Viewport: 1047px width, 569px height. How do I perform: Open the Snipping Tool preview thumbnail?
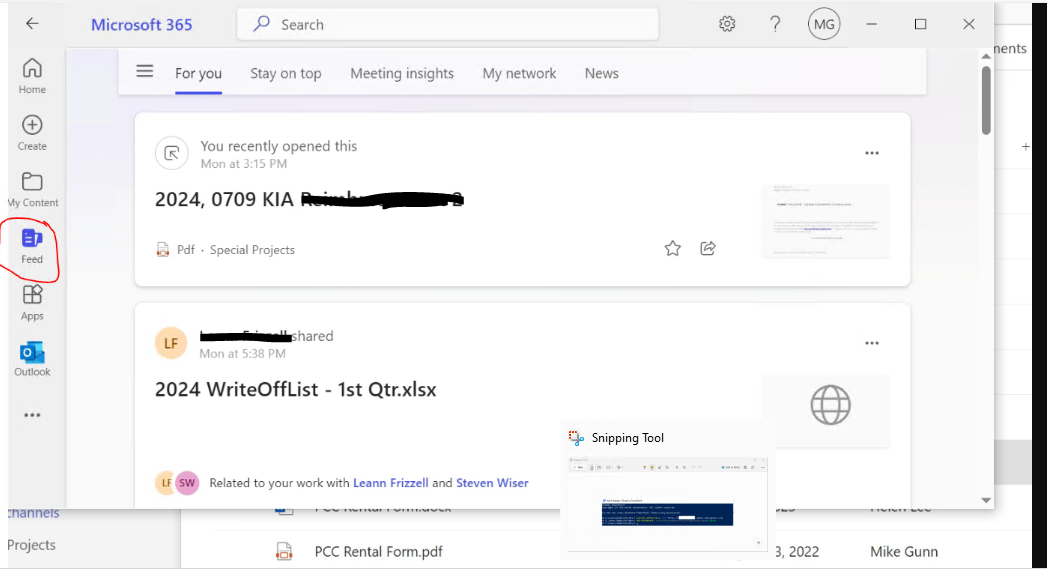click(668, 503)
